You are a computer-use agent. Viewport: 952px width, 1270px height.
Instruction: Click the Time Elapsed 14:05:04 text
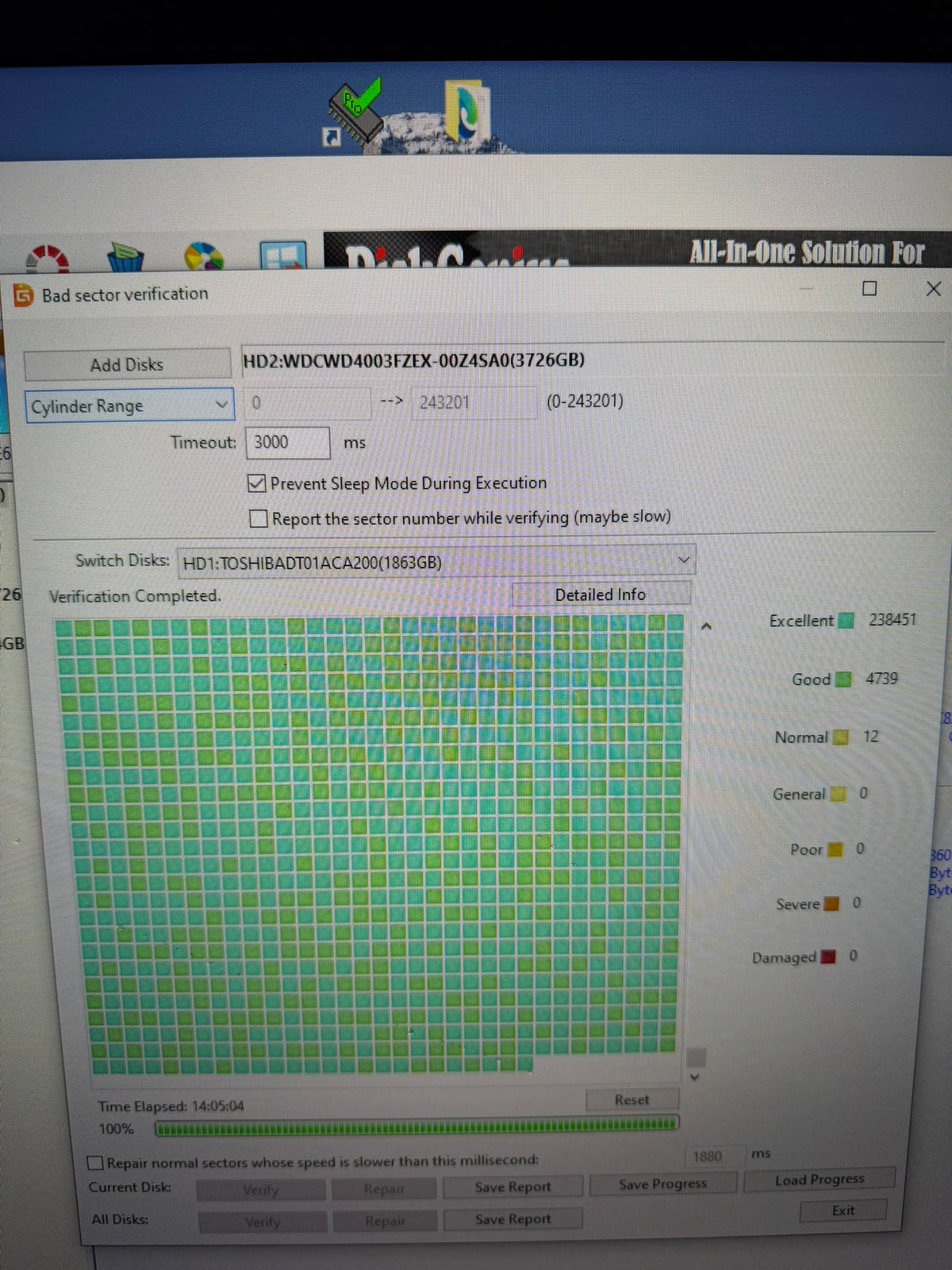pos(171,1106)
